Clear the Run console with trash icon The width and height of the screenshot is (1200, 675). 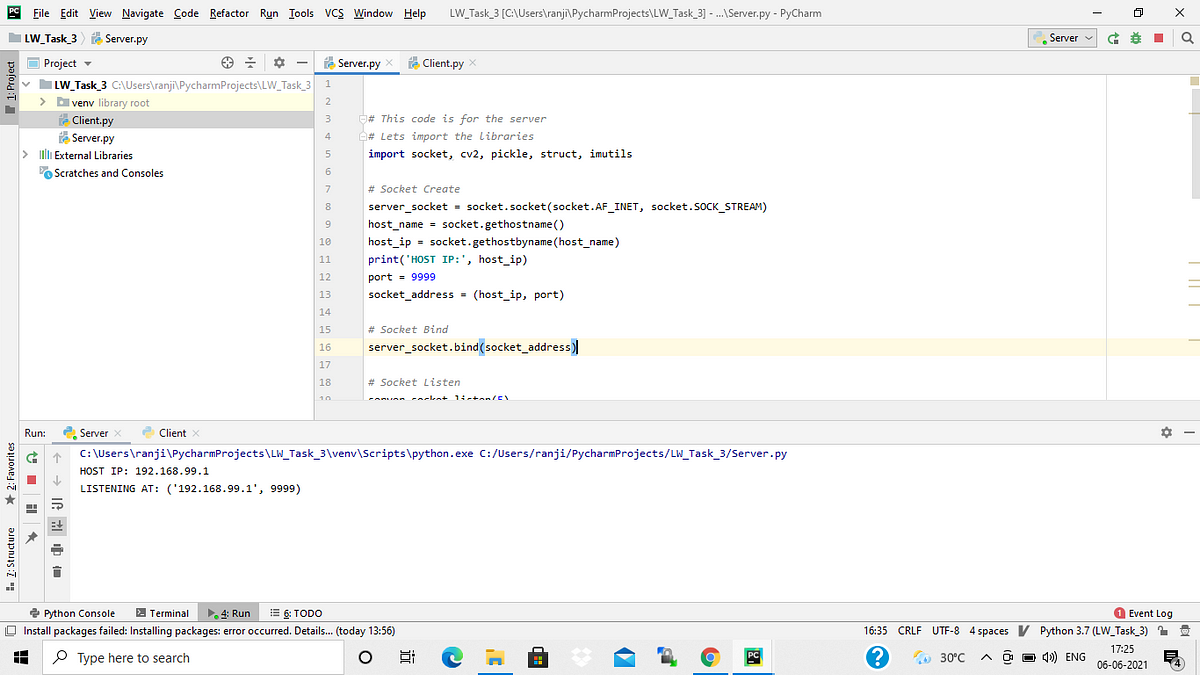(x=57, y=572)
